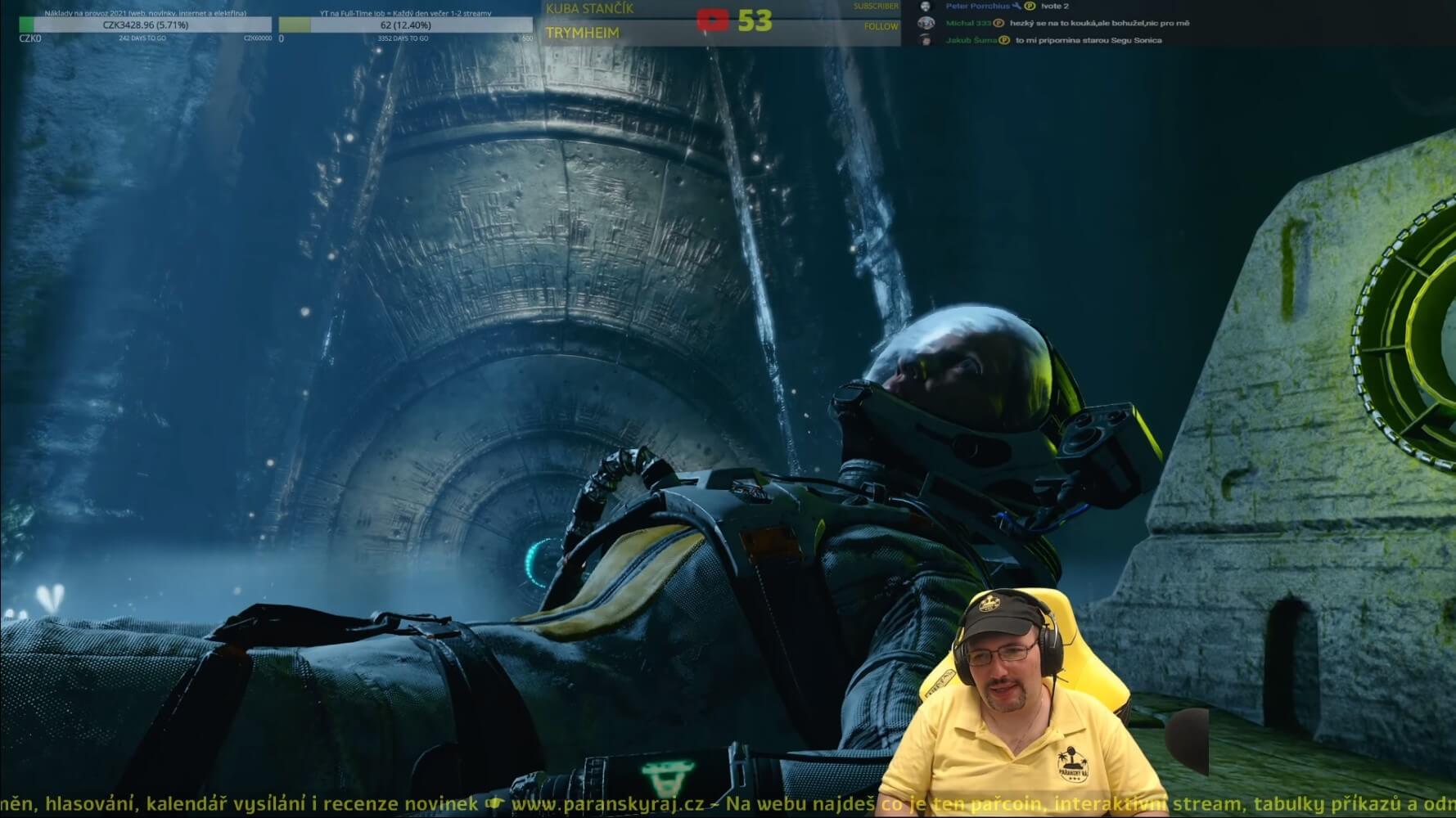Image resolution: width=1456 pixels, height=818 pixels.
Task: Click the CZK3428.96 donation goal bar
Action: coord(145,25)
